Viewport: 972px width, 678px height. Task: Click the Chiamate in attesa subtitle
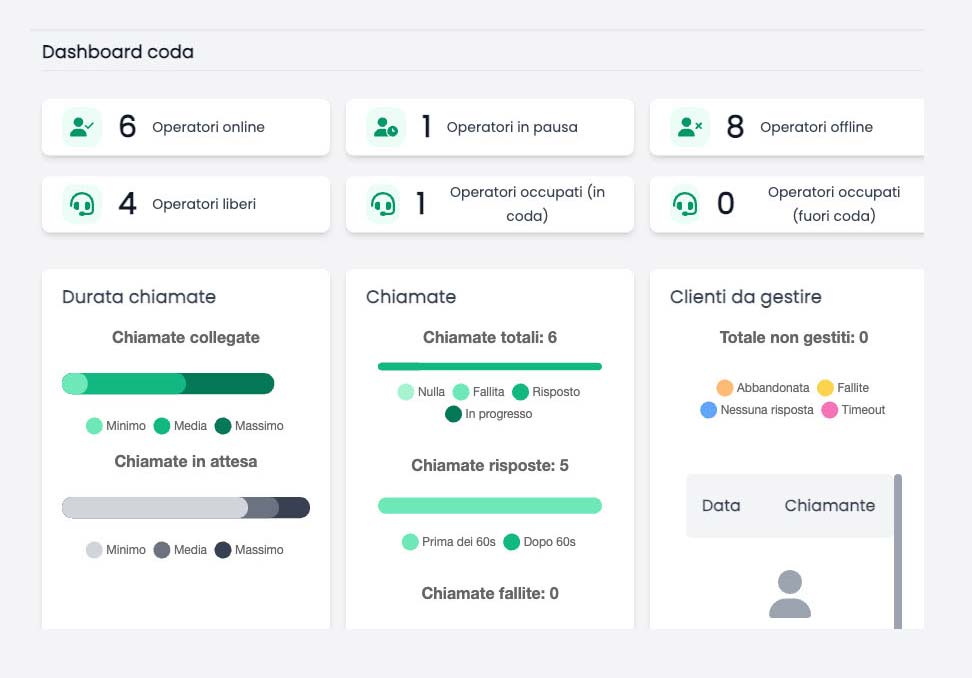point(186,462)
